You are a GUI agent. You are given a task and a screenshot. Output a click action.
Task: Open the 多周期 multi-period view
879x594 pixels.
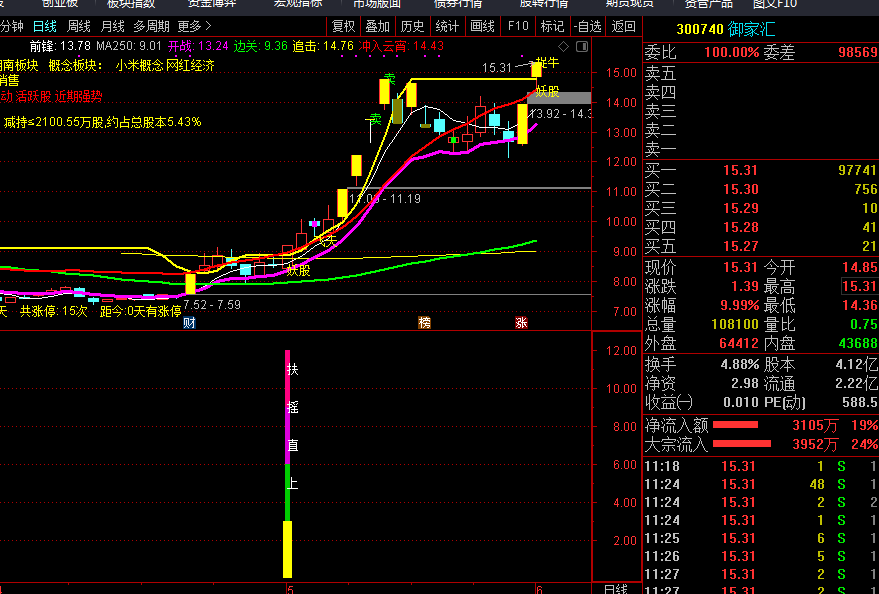(151, 26)
